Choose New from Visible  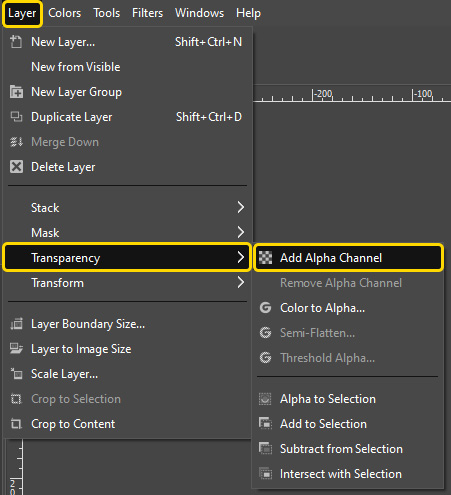pyautogui.click(x=76, y=67)
